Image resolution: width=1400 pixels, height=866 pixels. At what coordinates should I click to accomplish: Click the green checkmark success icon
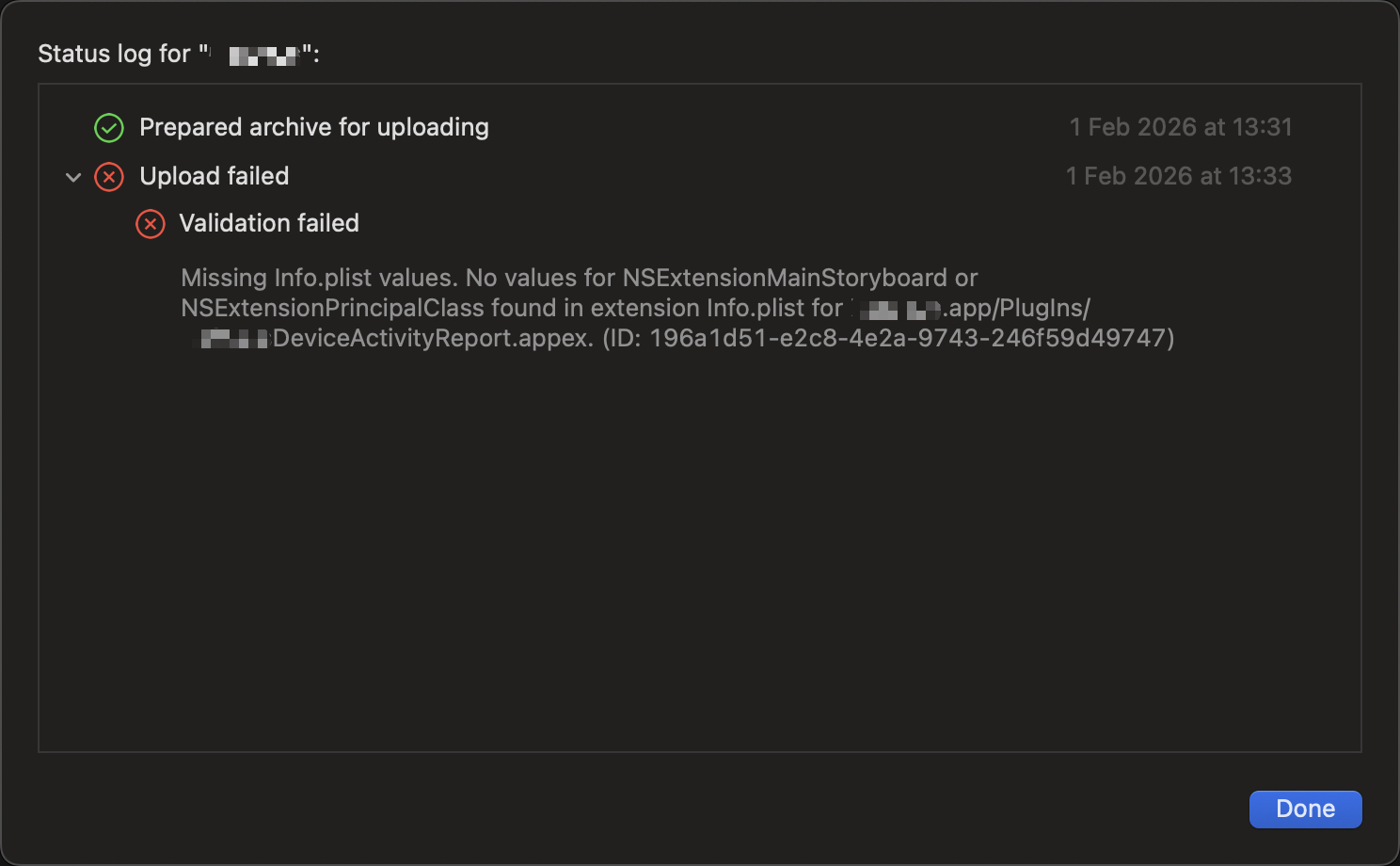pyautogui.click(x=109, y=128)
